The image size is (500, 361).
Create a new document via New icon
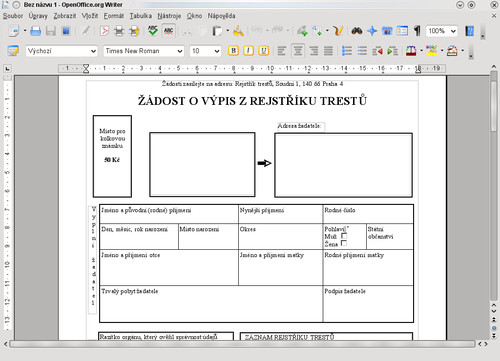tap(14, 31)
